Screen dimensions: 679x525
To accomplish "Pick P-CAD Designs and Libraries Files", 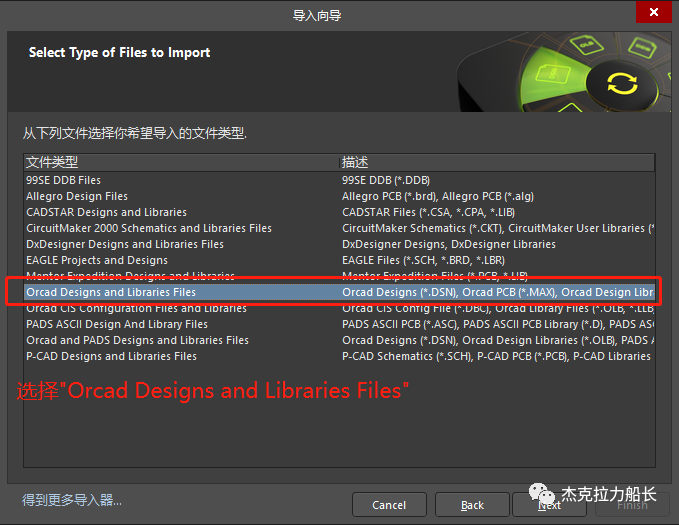I will point(339,356).
